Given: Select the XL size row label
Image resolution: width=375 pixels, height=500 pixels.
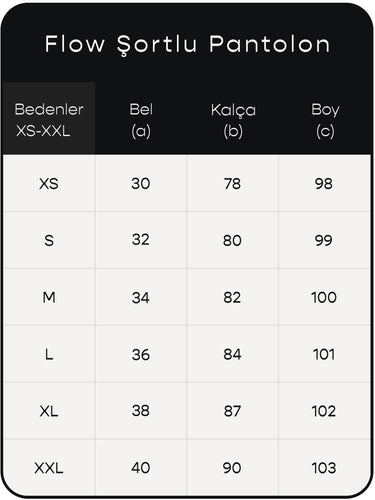Looking at the screenshot, I should [49, 411].
